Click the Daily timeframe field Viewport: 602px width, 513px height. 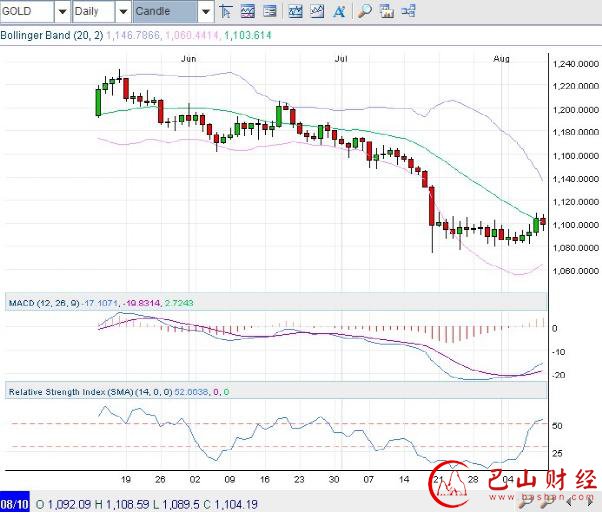[94, 12]
